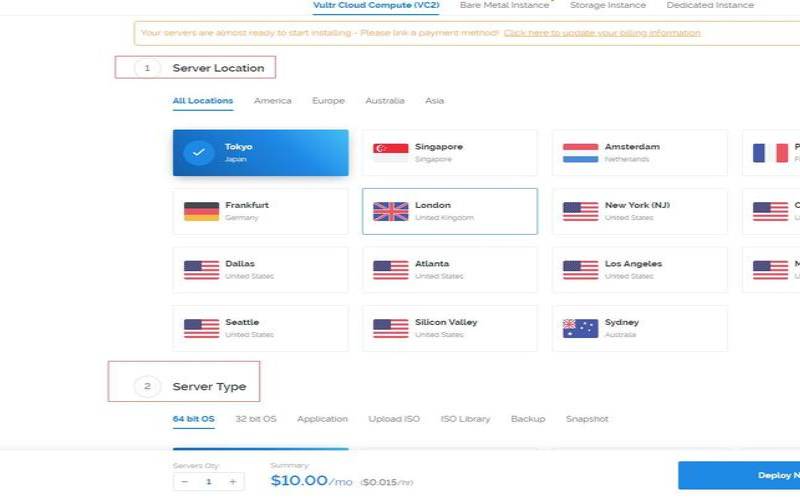
Task: Click the $10.00/mo summary price
Action: tap(311, 481)
